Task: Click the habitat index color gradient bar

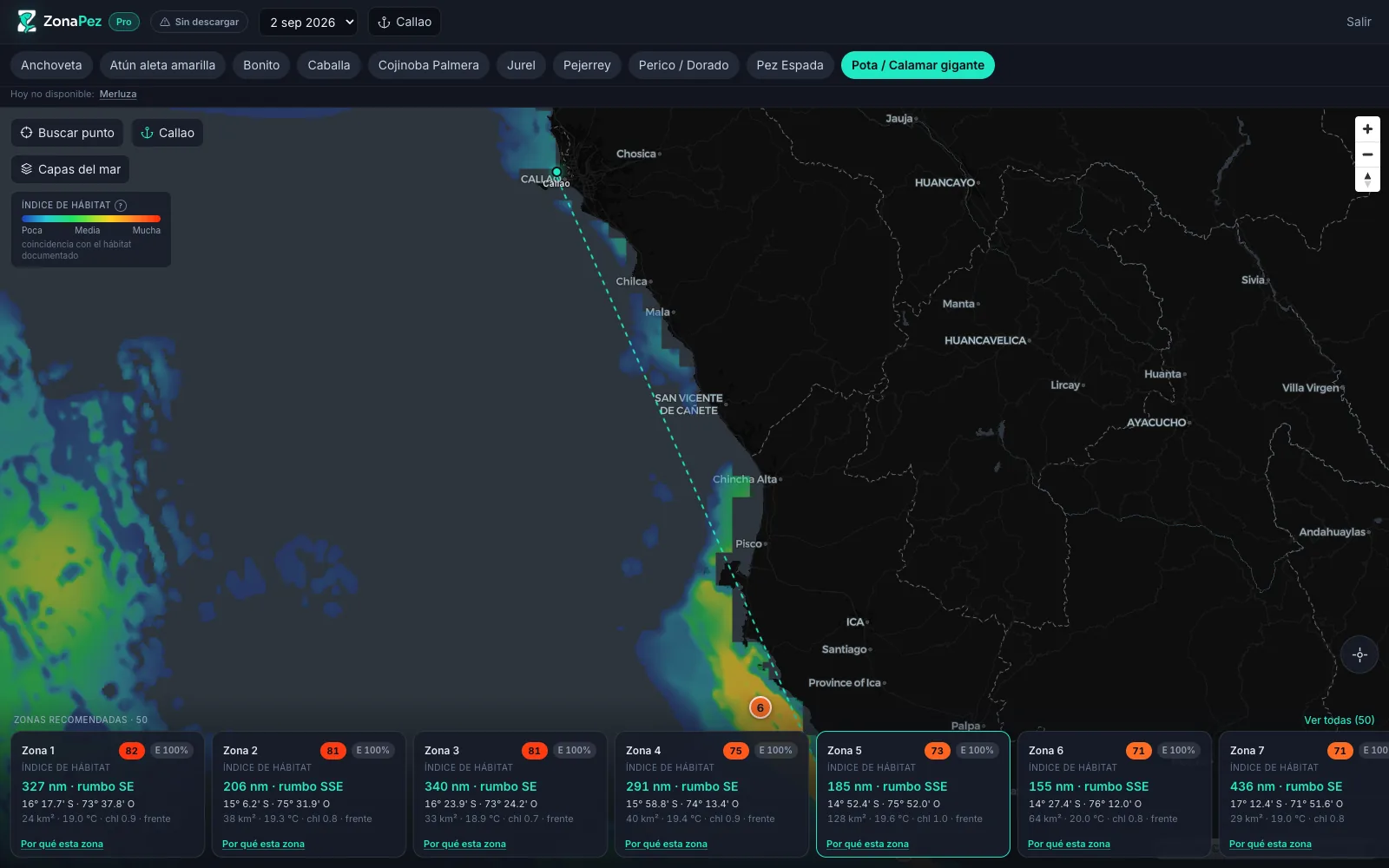Action: coord(91,219)
